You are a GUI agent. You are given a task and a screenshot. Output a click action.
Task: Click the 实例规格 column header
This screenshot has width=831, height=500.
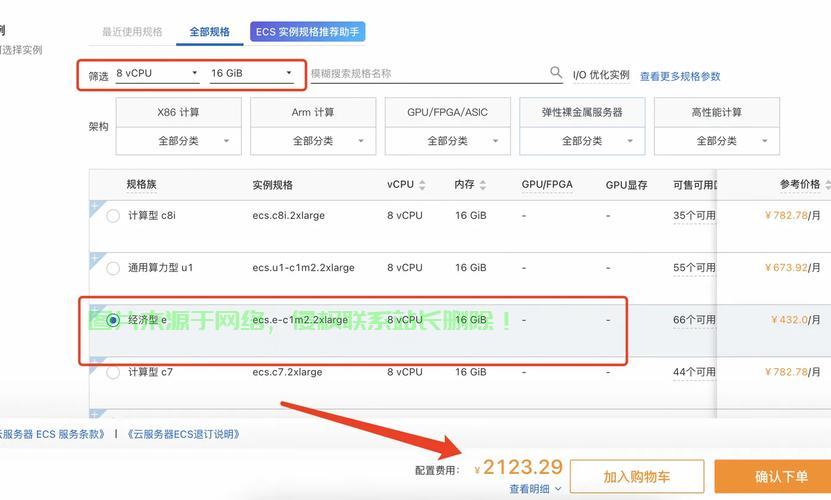coord(272,185)
